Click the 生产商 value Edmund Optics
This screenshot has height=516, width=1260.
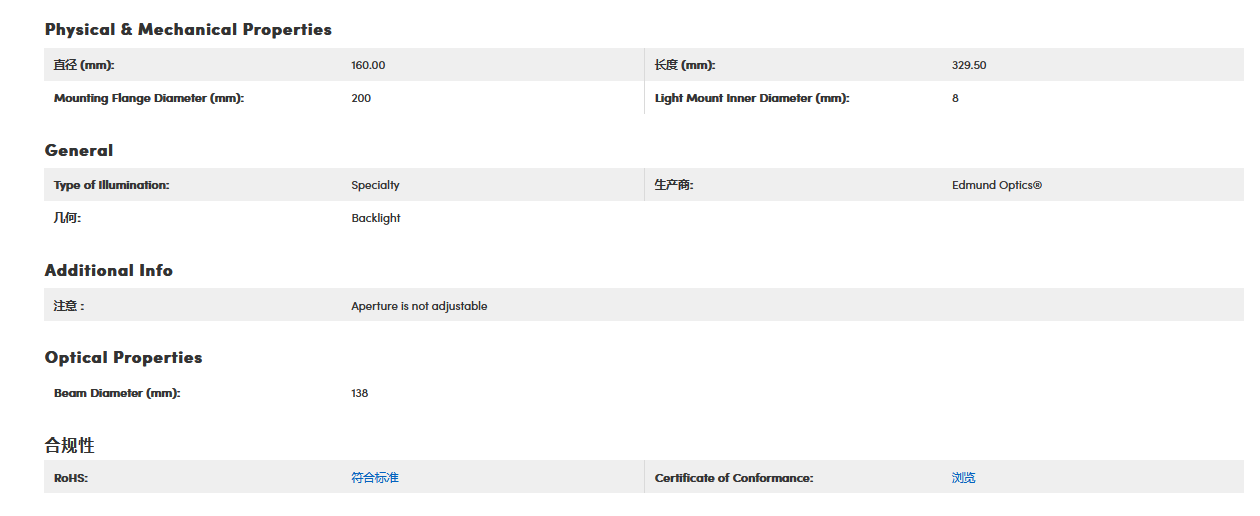pyautogui.click(x=997, y=185)
